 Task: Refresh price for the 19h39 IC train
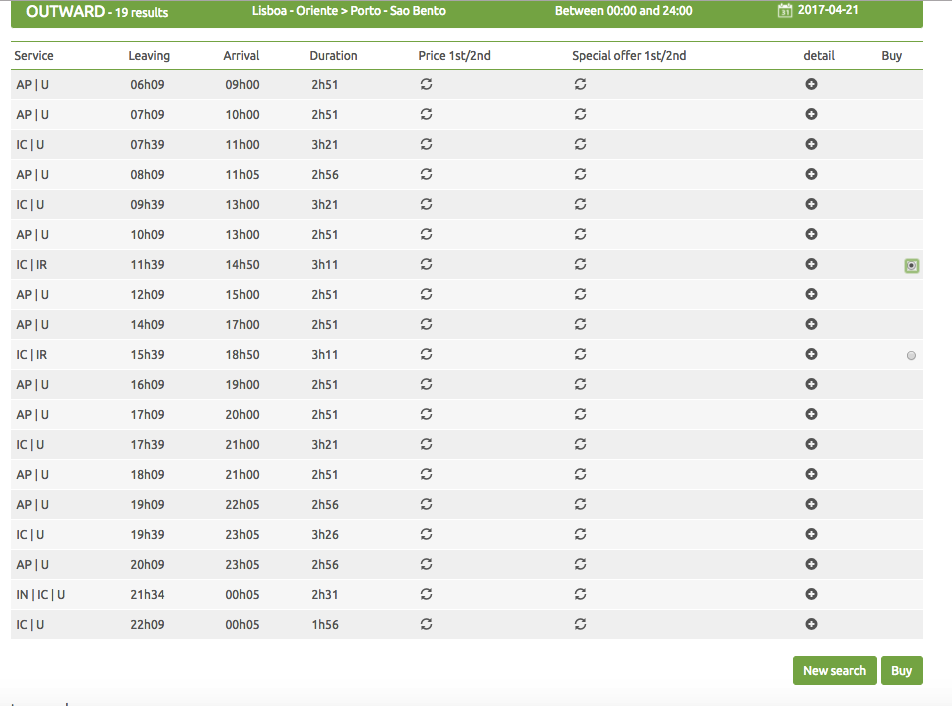(426, 535)
